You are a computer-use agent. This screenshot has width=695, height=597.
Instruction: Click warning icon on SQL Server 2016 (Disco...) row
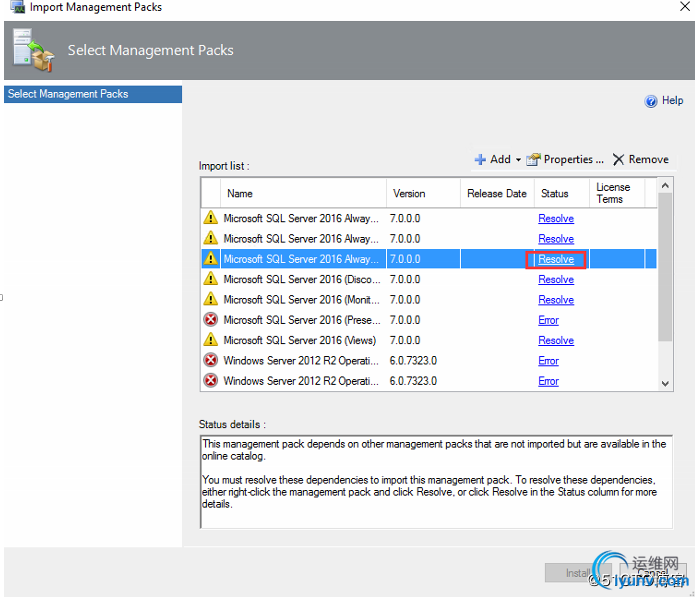tap(210, 279)
